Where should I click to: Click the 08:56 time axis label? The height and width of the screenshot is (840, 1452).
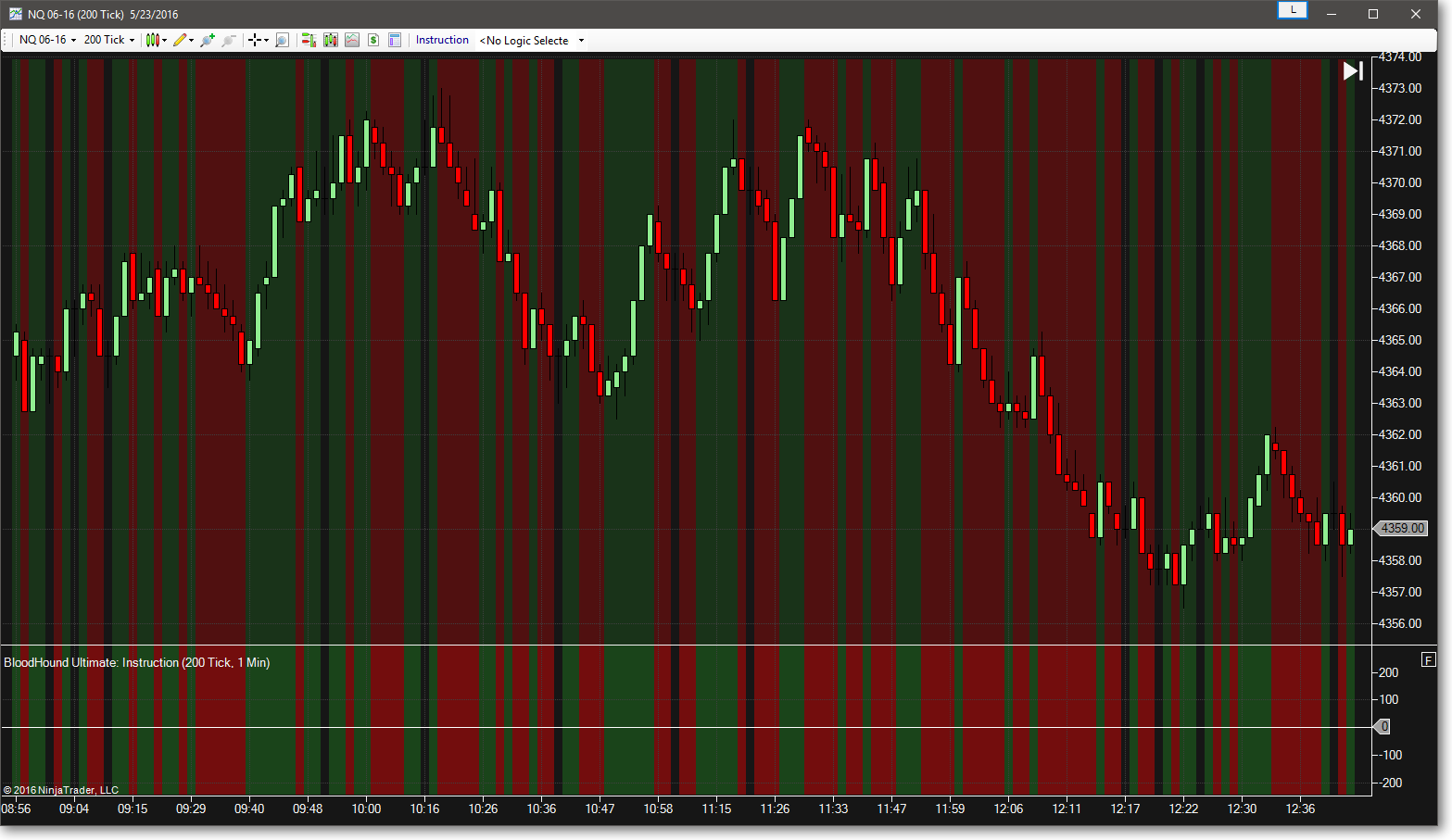(x=16, y=809)
